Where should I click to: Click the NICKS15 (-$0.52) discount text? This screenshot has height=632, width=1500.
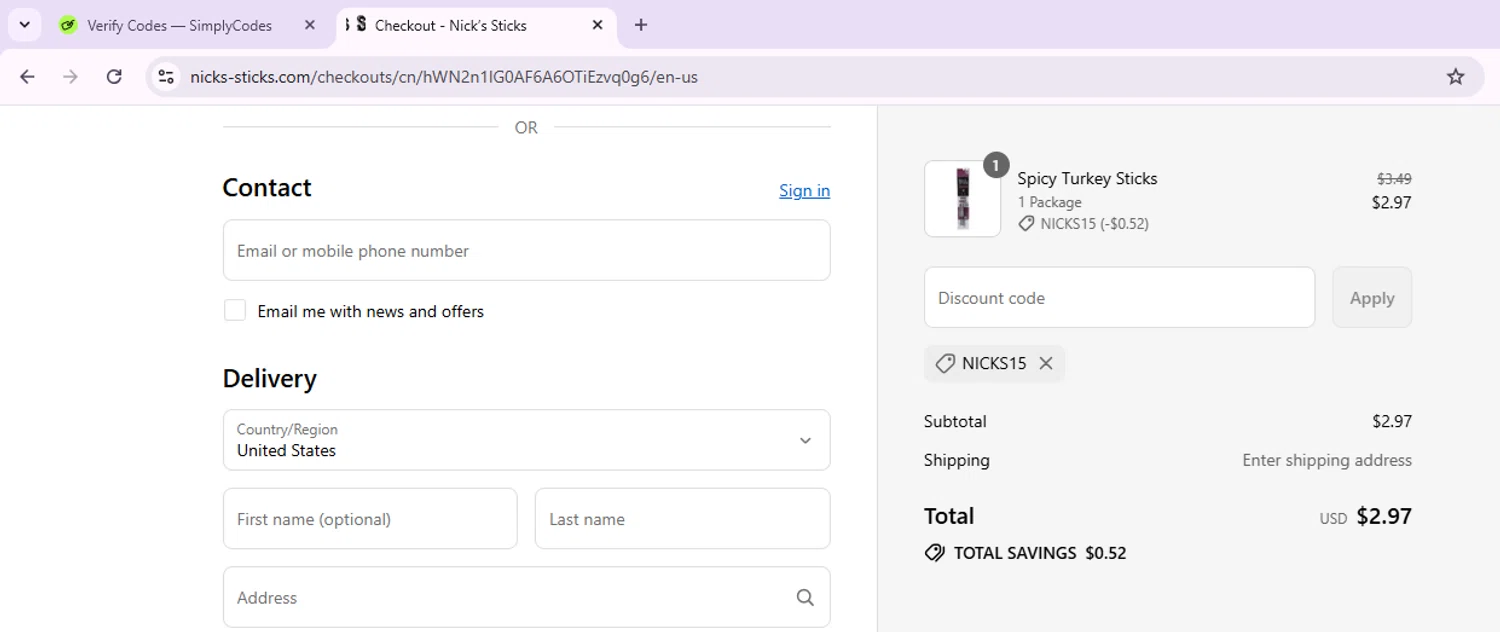[x=1094, y=224]
